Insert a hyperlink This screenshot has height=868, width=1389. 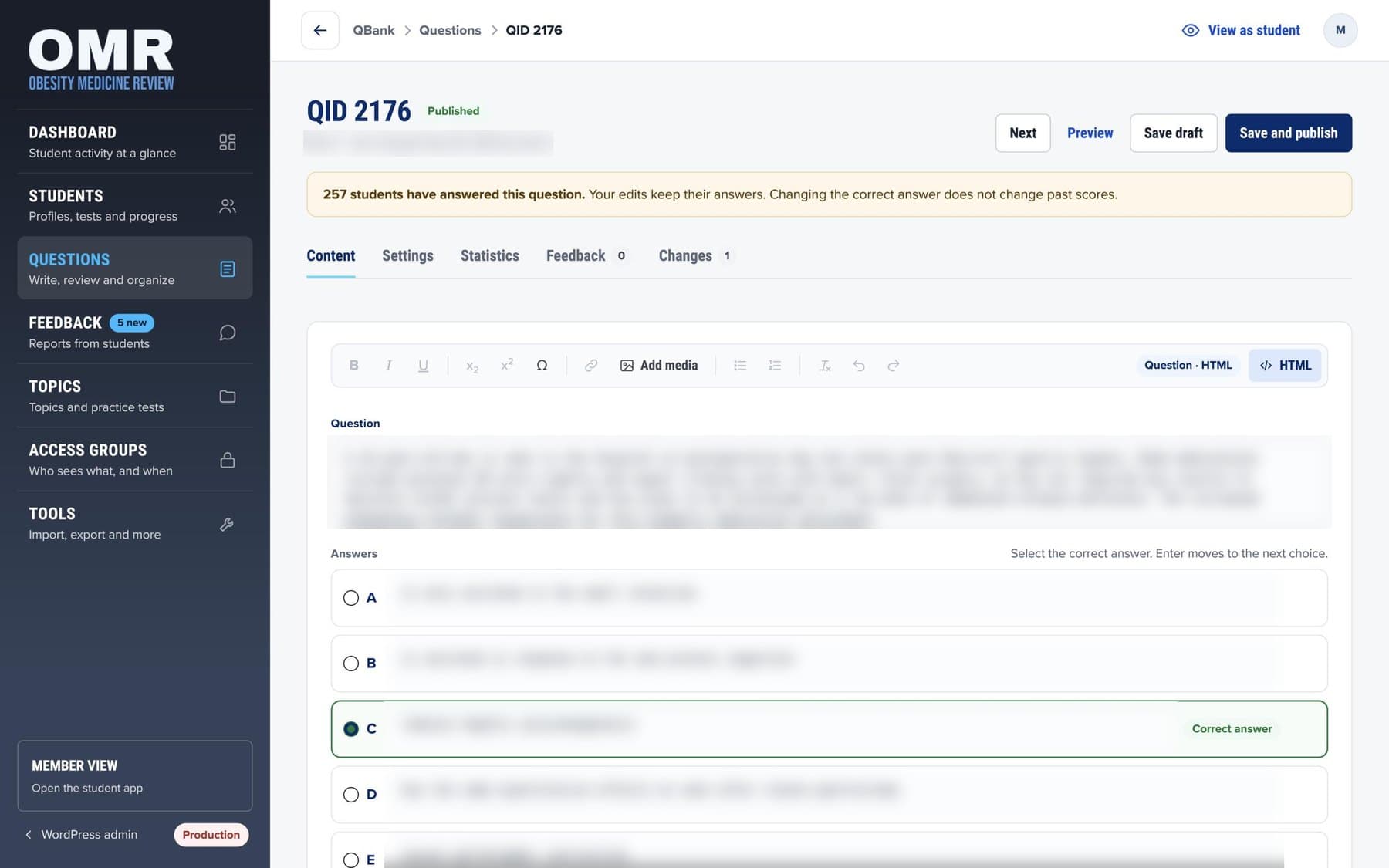[591, 365]
